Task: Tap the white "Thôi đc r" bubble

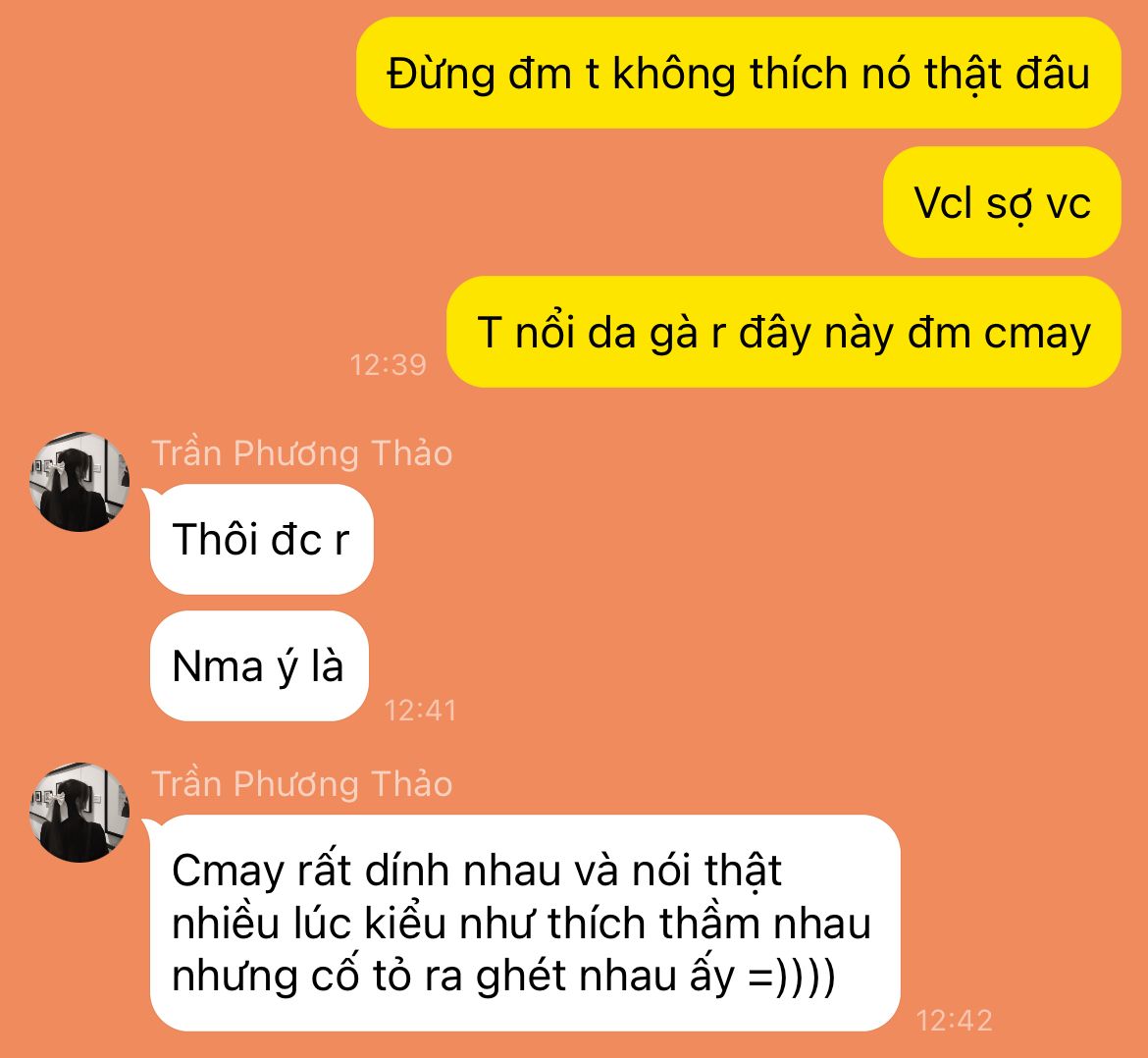Action: click(261, 539)
